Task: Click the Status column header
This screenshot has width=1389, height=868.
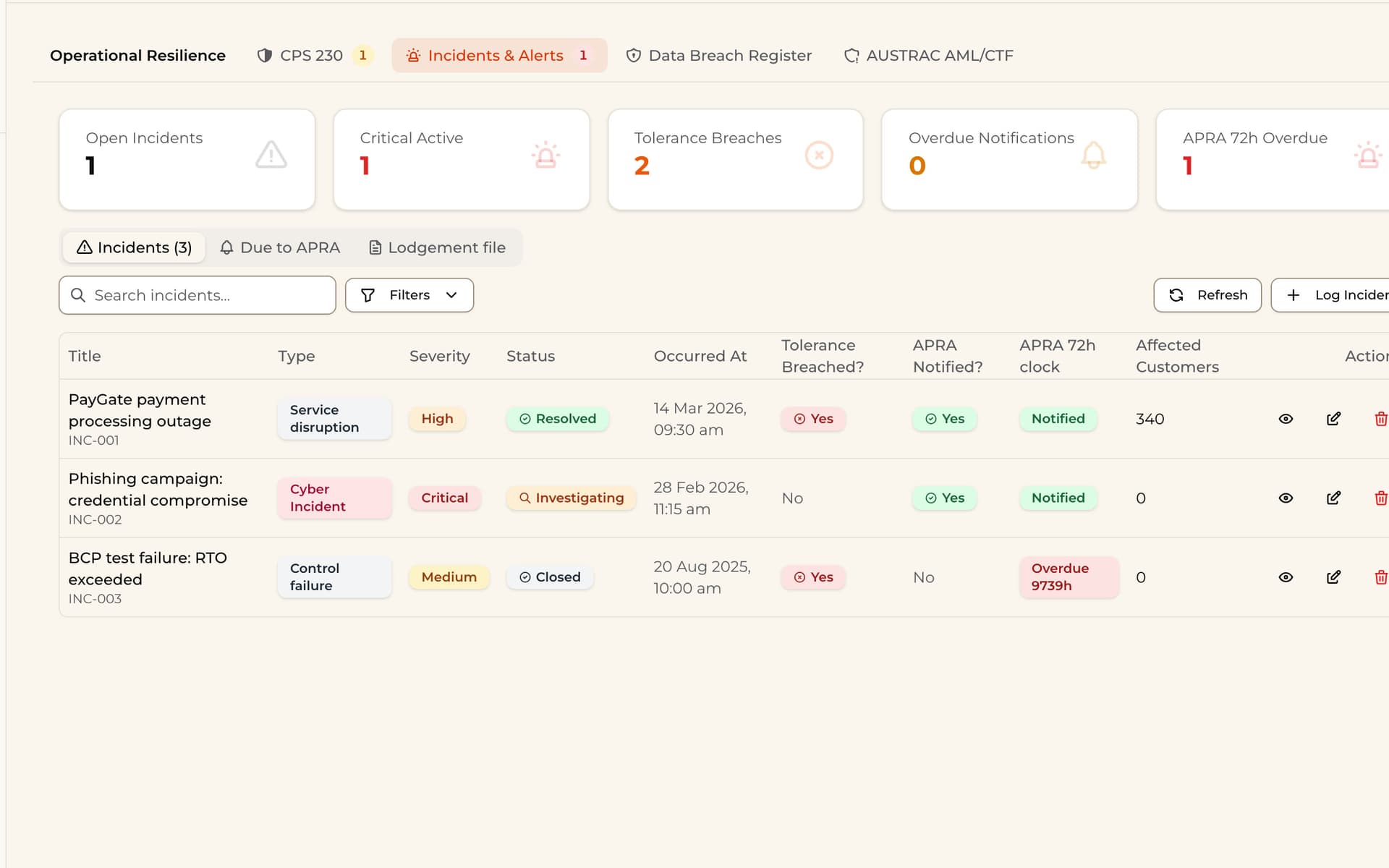Action: [x=531, y=356]
